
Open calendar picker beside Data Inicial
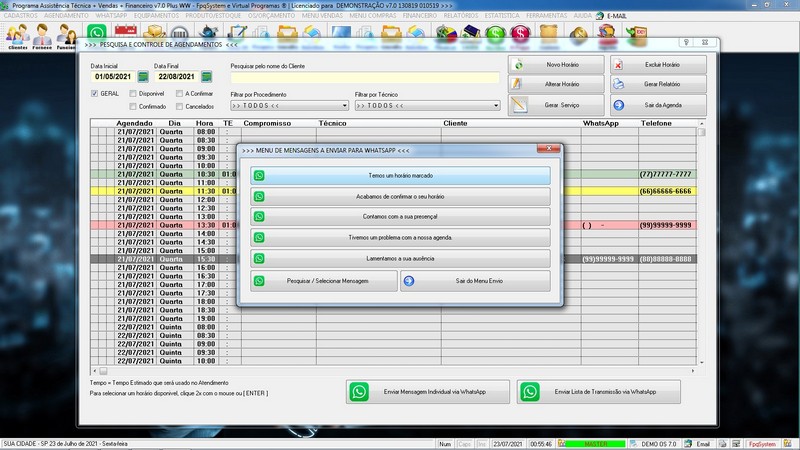(143, 77)
